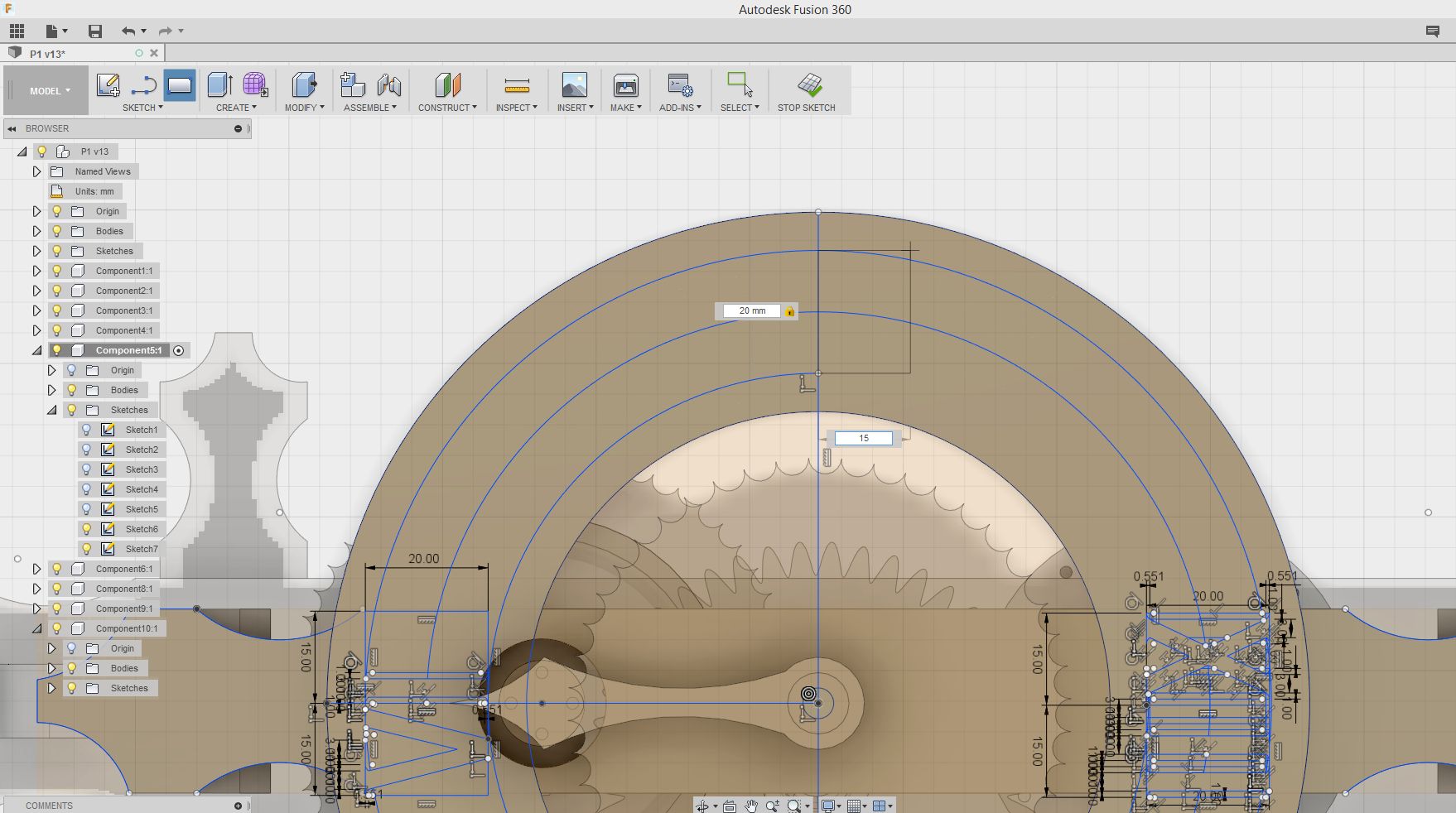Collapse Component5:1 tree node
This screenshot has width=1456, height=813.
tap(36, 350)
